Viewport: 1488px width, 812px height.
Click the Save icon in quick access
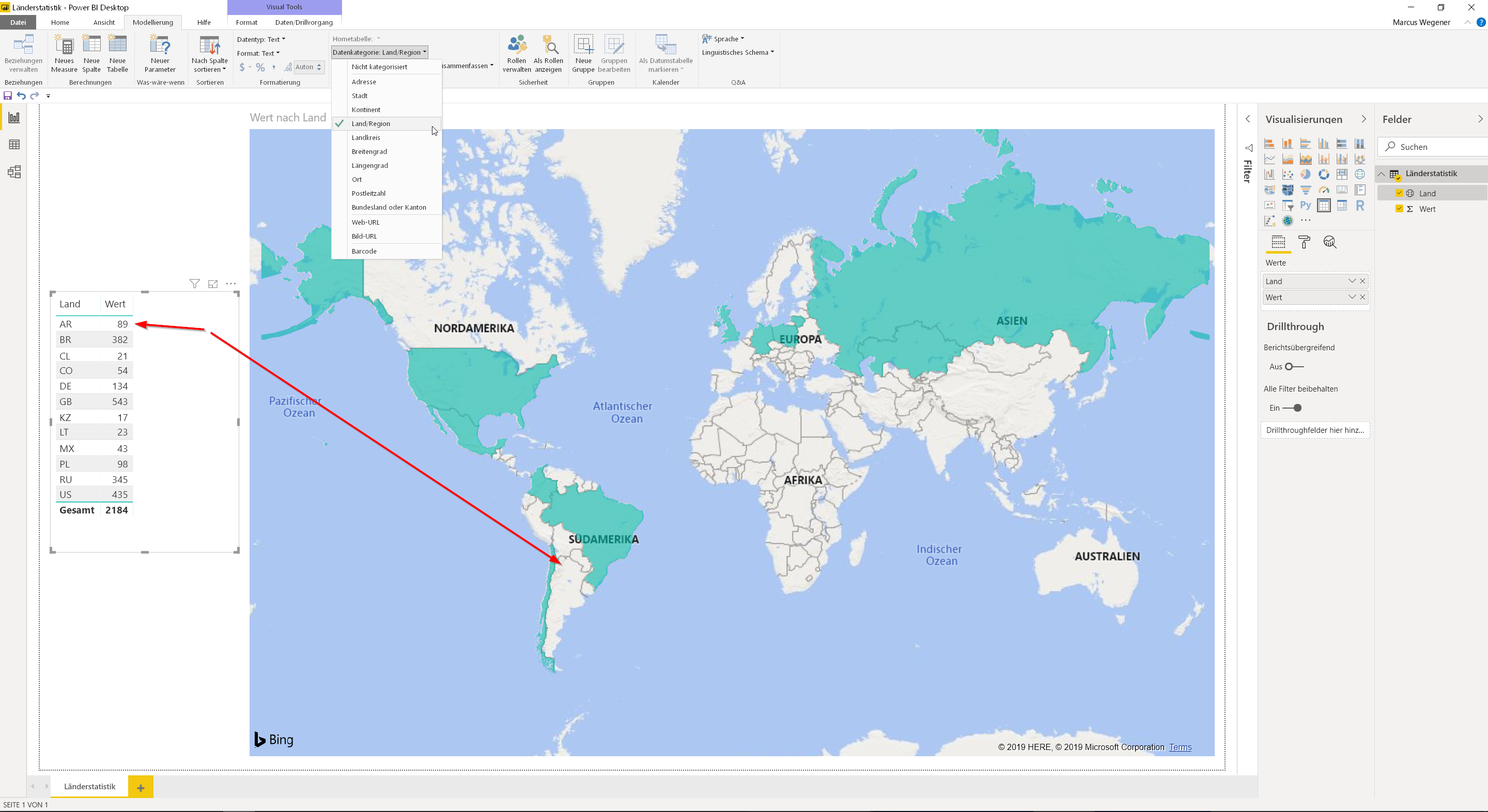click(8, 95)
